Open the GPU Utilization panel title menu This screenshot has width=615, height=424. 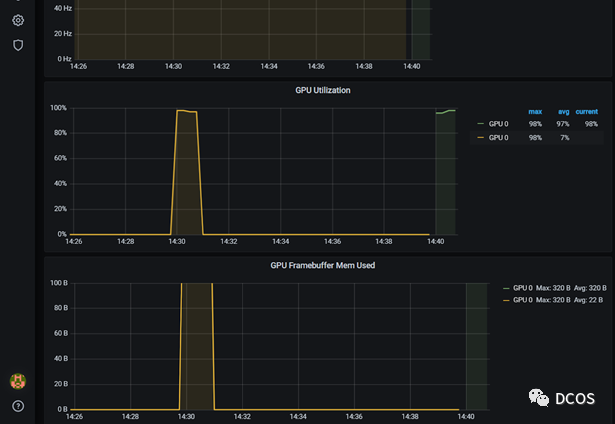coord(323,90)
